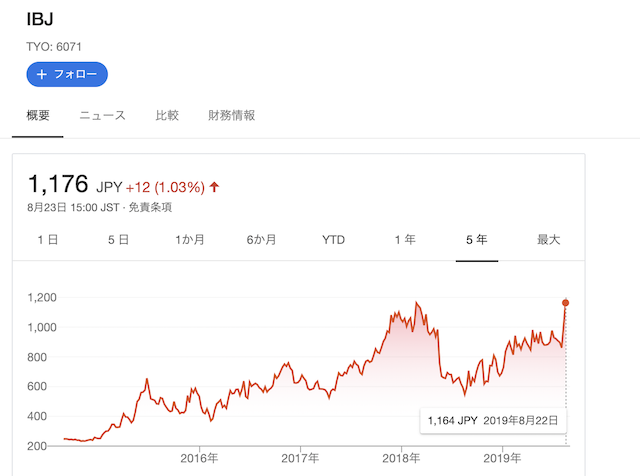The width and height of the screenshot is (640, 476).
Task: Click the 2019年 axis label
Action: 502,458
